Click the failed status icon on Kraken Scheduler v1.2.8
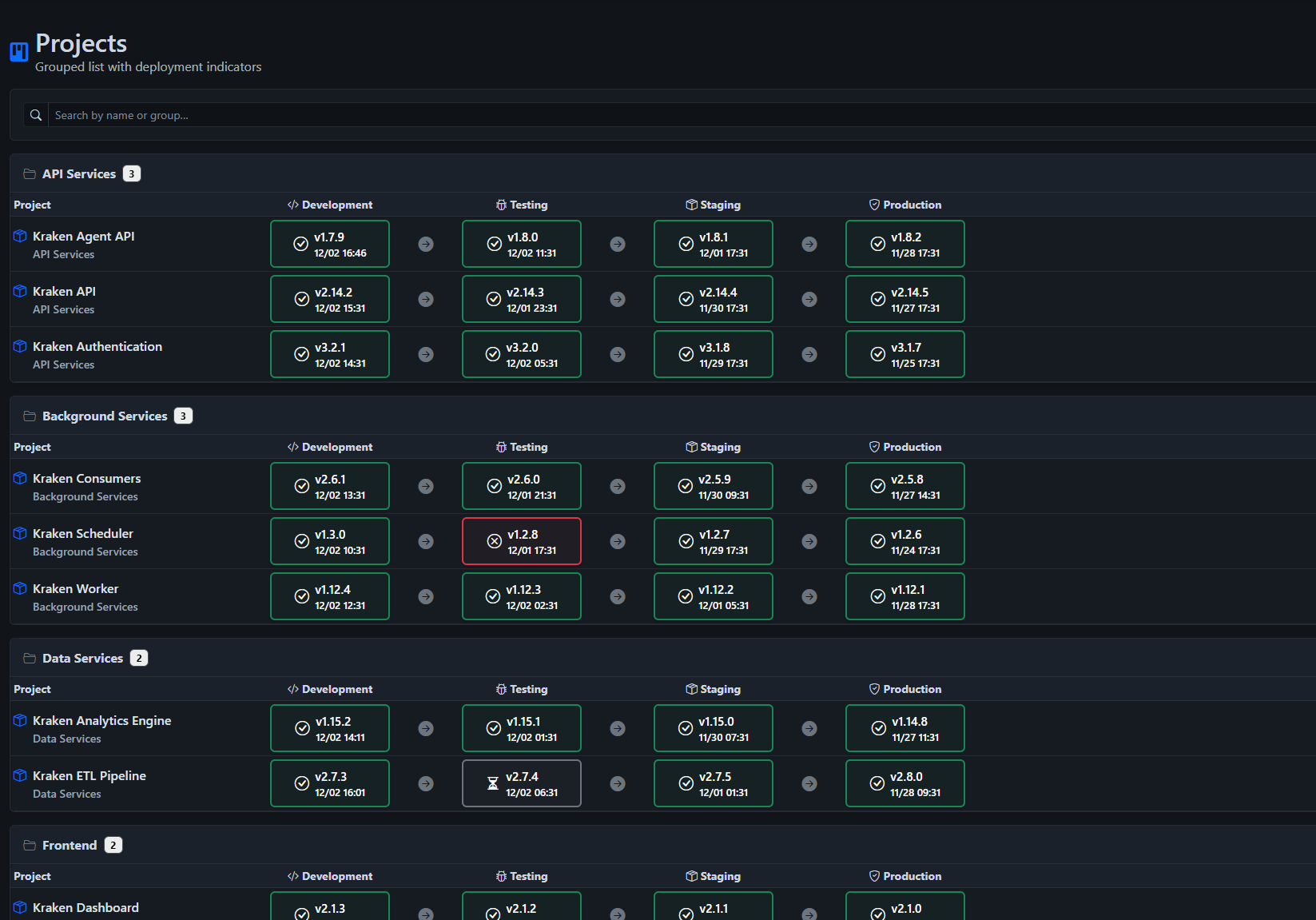Image resolution: width=1316 pixels, height=920 pixels. 493,540
